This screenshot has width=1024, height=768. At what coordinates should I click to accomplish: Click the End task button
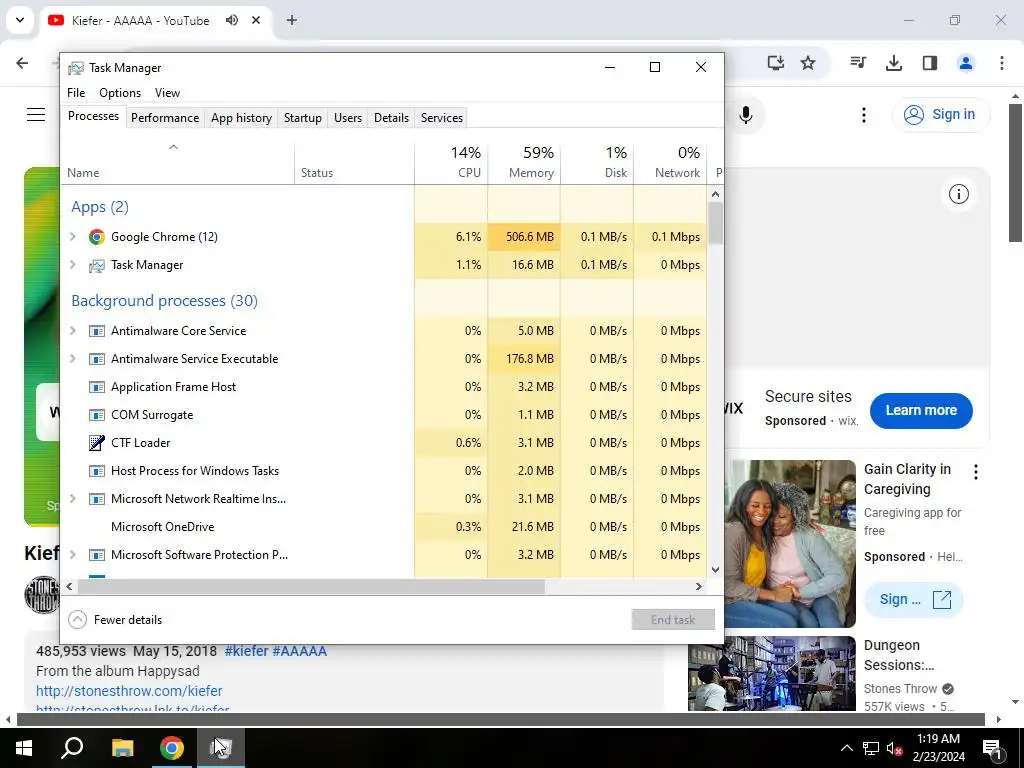(673, 620)
